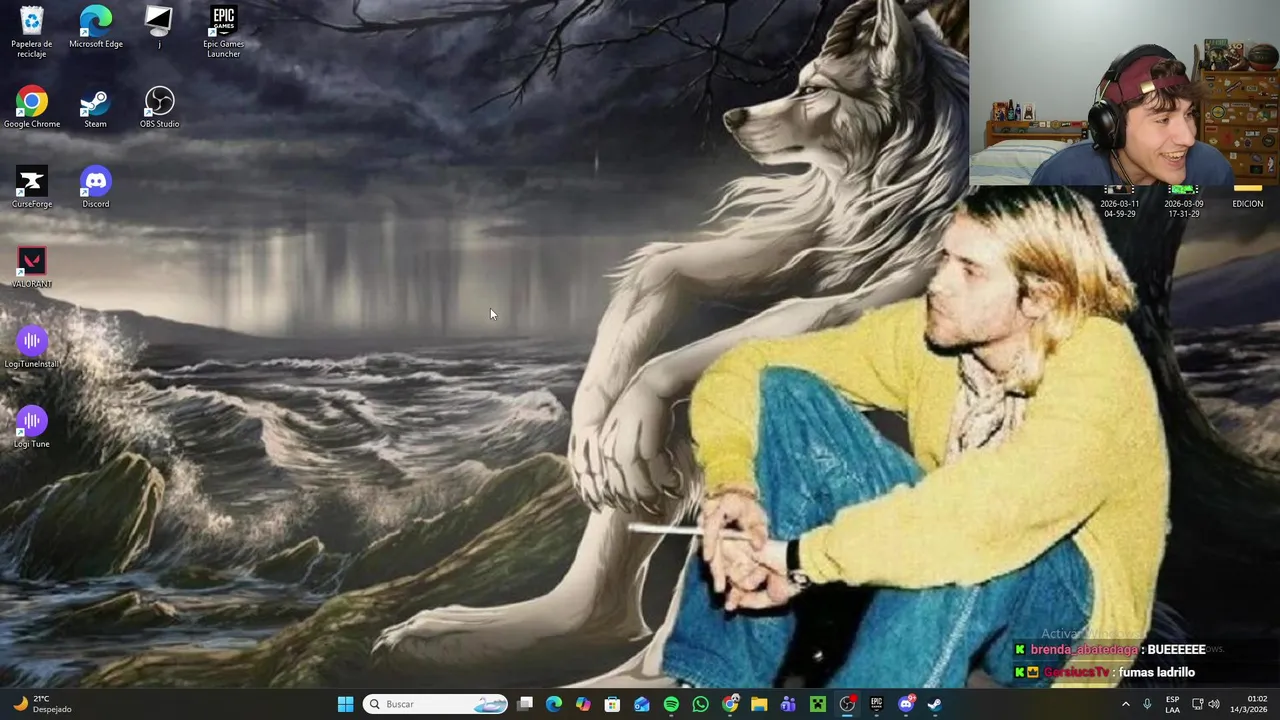This screenshot has height=720, width=1280.
Task: Open Google Chrome from the taskbar
Action: (x=730, y=704)
